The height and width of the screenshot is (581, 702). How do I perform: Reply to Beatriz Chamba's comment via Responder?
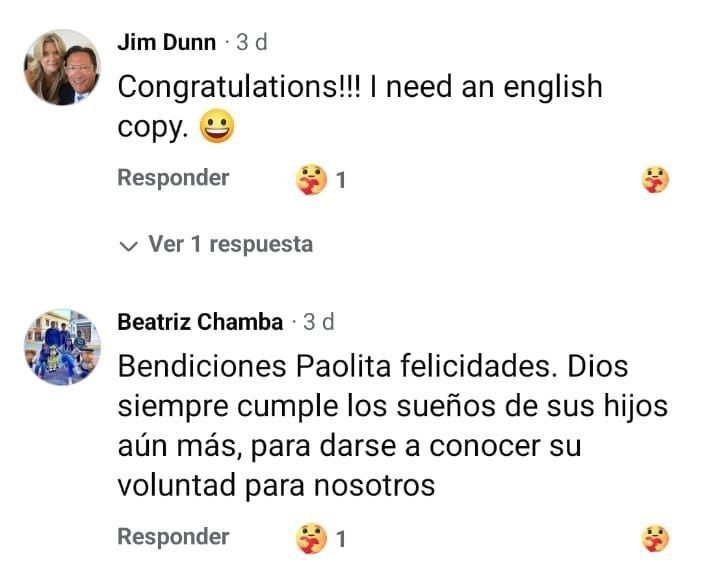tap(173, 536)
